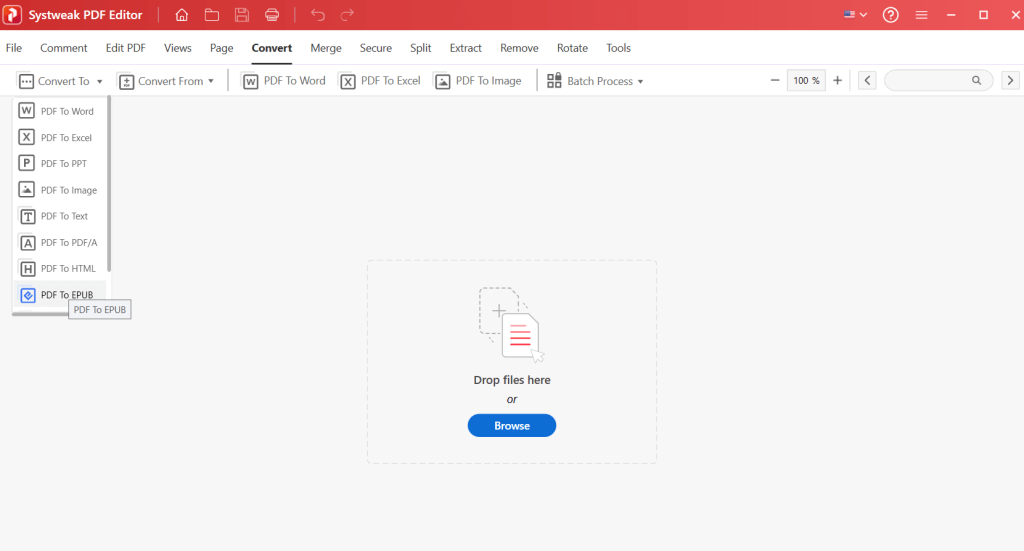Choose PDF To Excel in dropdown list
This screenshot has height=551, width=1024.
pos(59,137)
